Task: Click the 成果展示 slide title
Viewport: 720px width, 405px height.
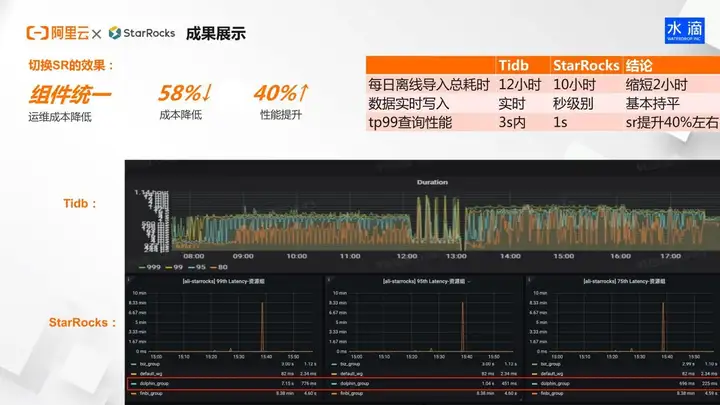Action: [x=216, y=34]
